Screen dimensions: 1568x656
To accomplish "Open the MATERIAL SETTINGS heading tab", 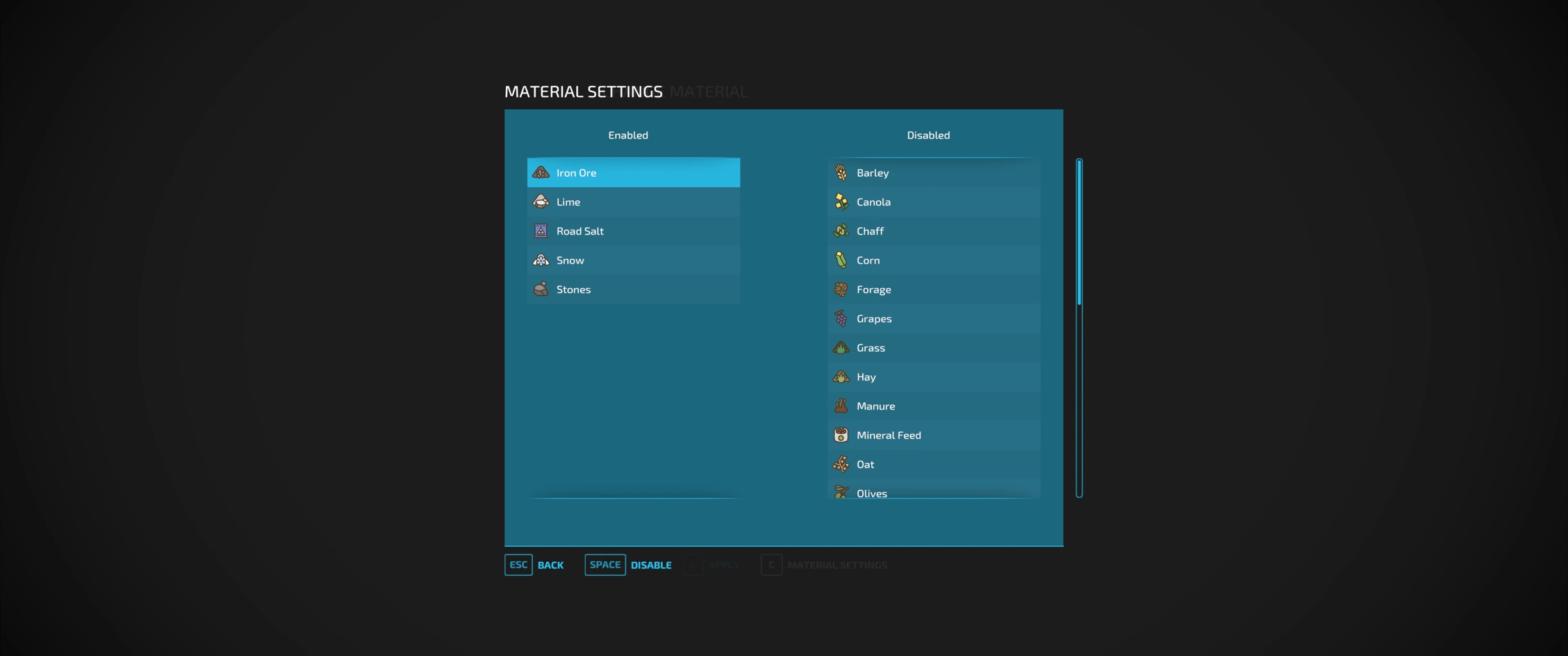I will 583,92.
